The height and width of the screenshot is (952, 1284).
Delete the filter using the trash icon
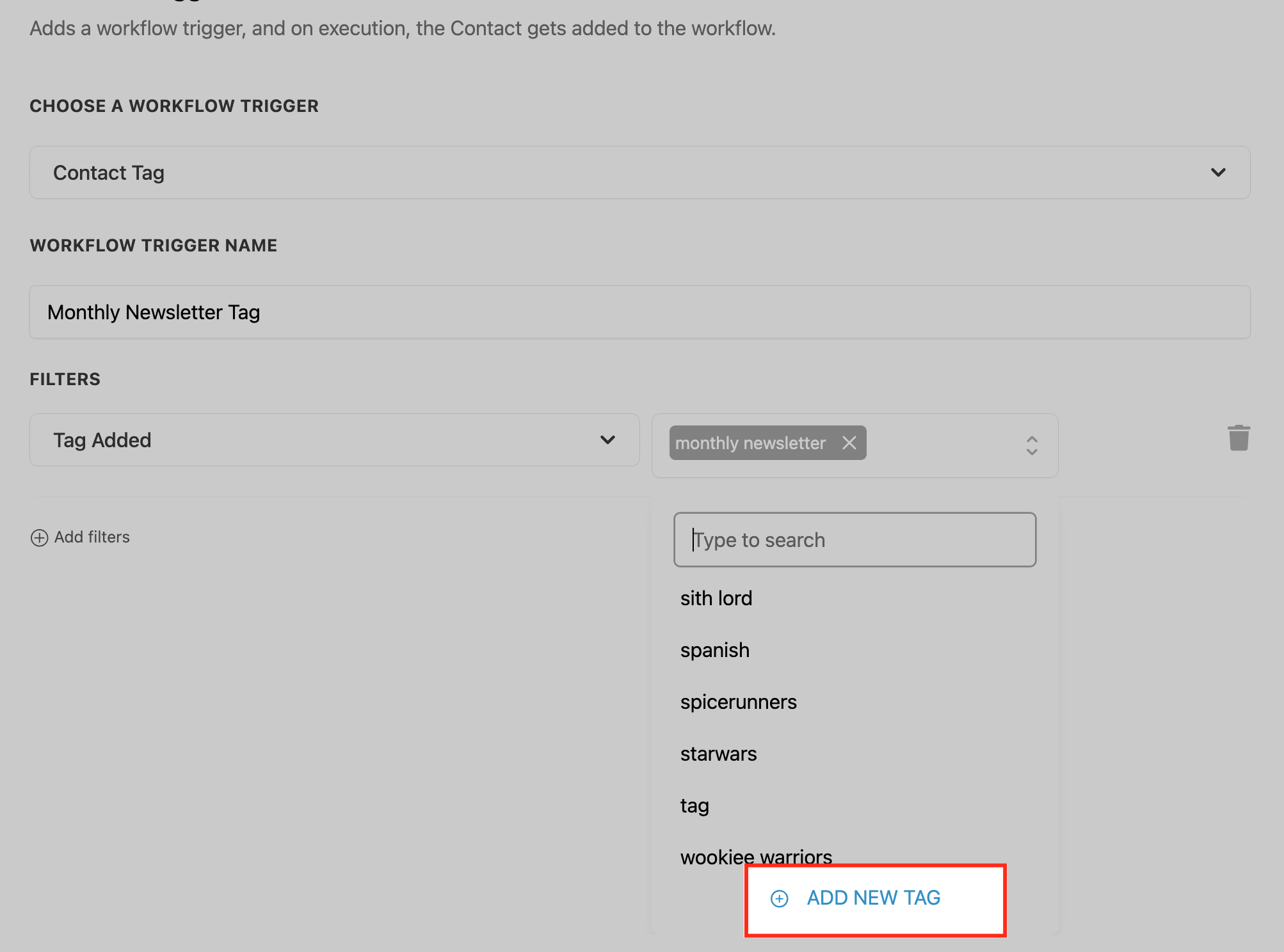coord(1239,438)
